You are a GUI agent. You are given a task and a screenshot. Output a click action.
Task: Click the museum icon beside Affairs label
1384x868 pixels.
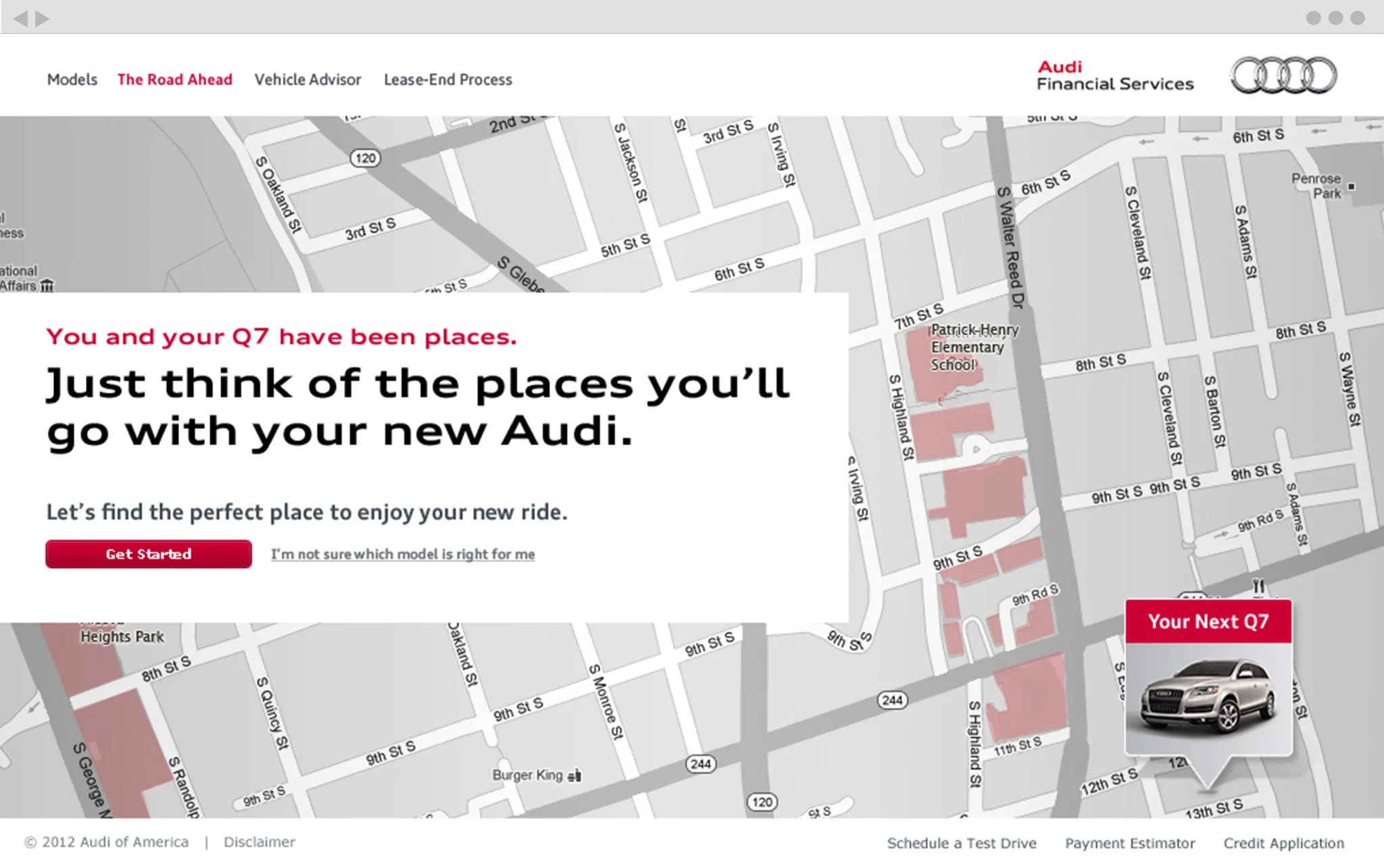(x=47, y=286)
